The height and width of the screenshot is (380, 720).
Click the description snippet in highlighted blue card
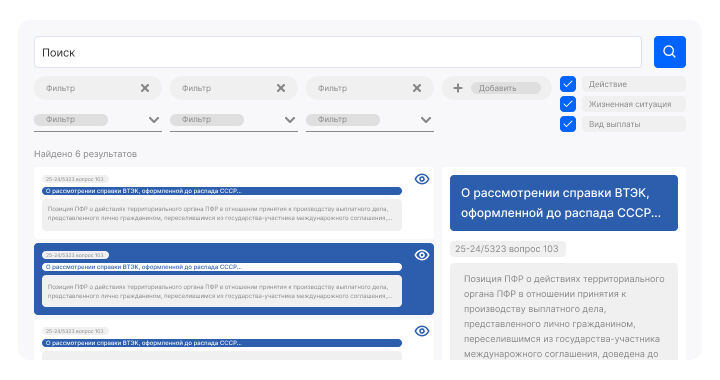[222, 291]
